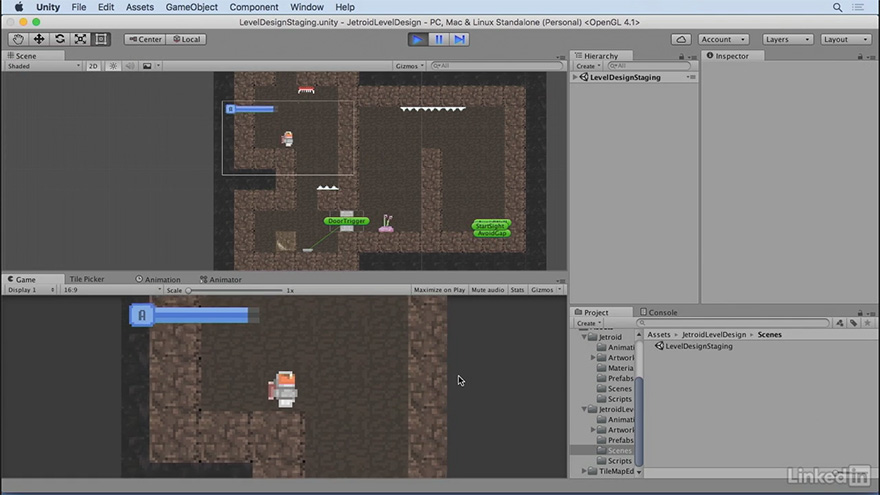Click the Project search field
The width and height of the screenshot is (880, 495).
click(732, 323)
